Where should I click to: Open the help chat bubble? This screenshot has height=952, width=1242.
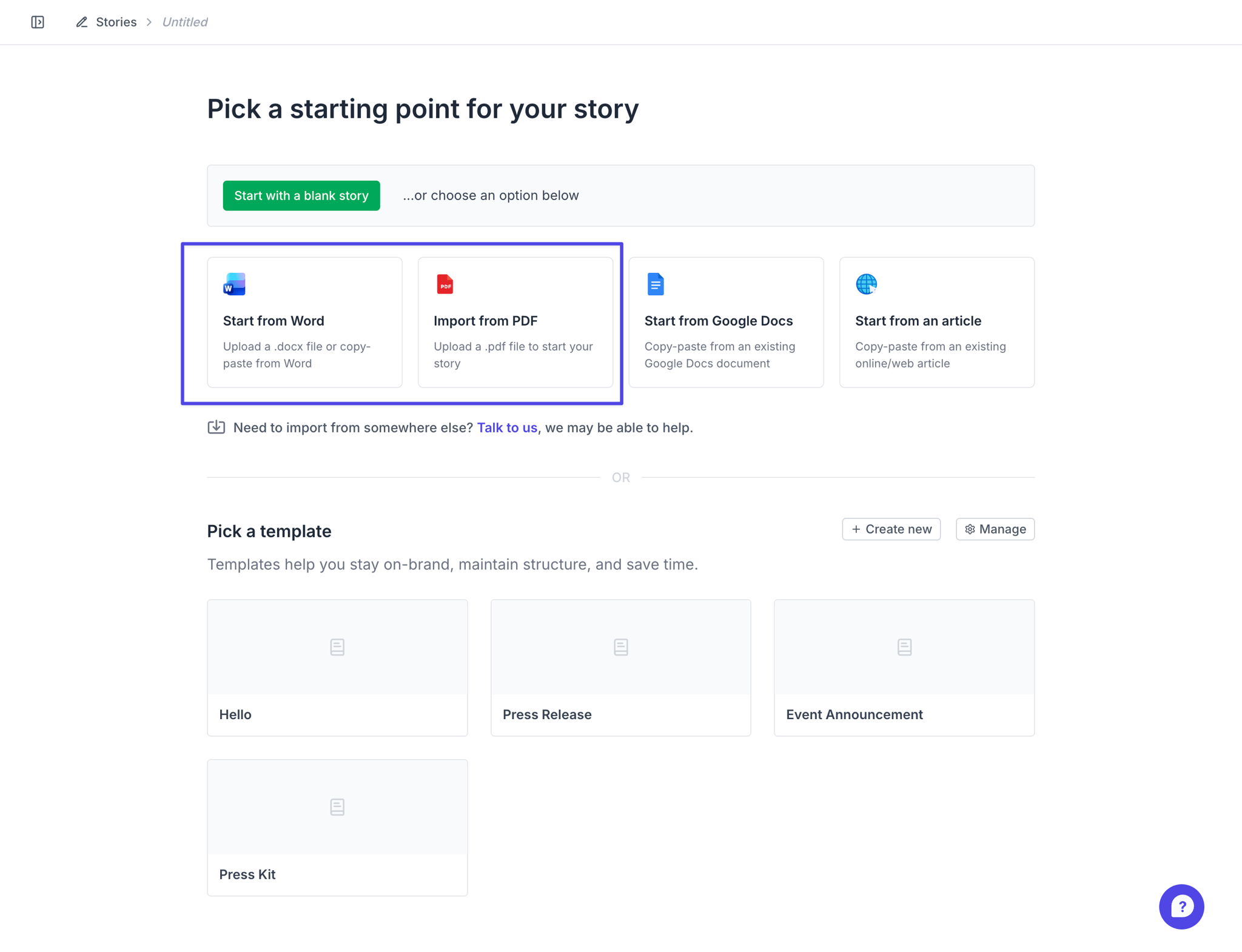1181,907
